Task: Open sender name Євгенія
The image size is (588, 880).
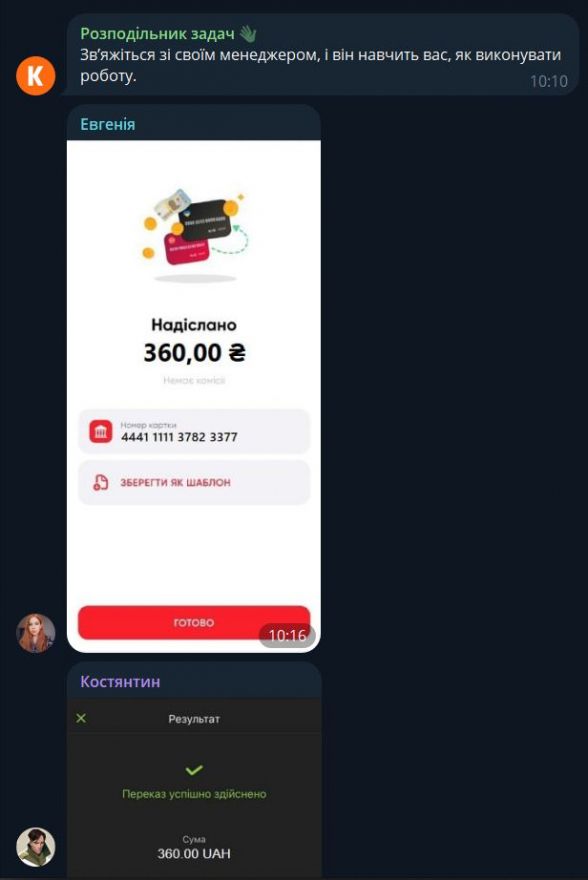Action: click(108, 124)
